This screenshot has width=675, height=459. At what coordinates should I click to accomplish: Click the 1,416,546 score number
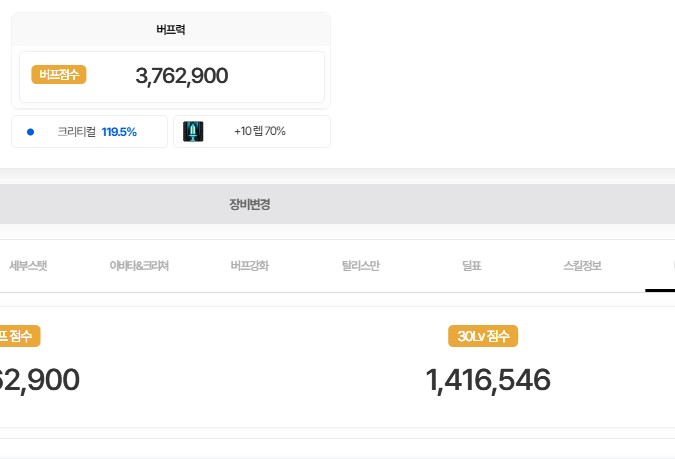(488, 380)
